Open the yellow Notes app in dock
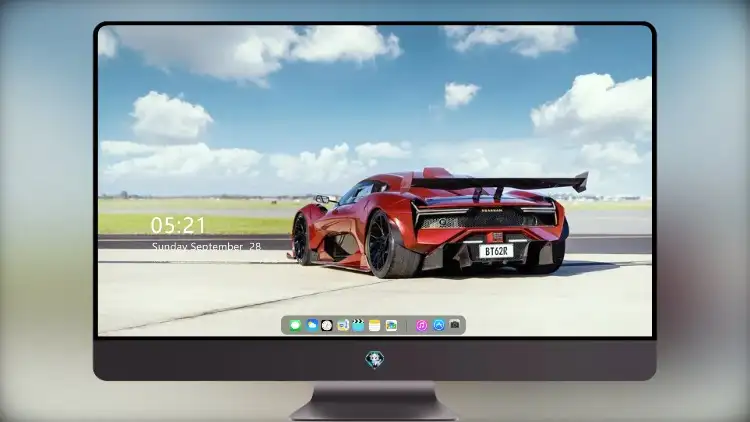Viewport: 750px width, 422px height. 375,325
